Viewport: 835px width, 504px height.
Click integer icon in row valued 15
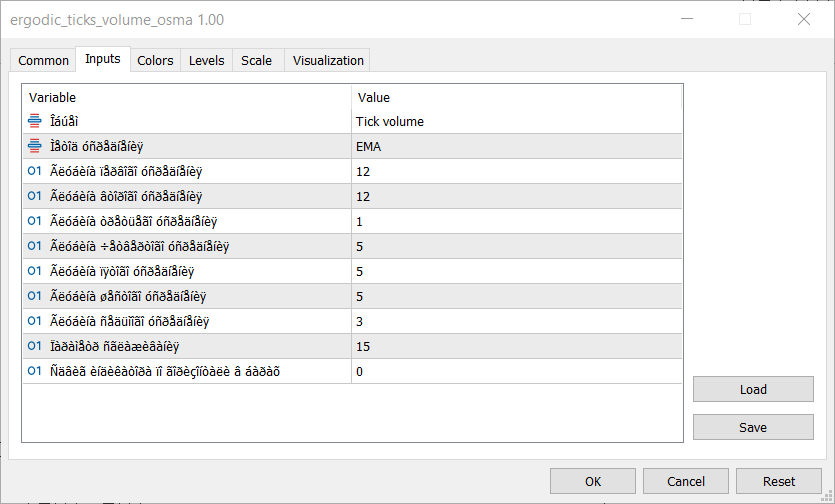pos(35,346)
